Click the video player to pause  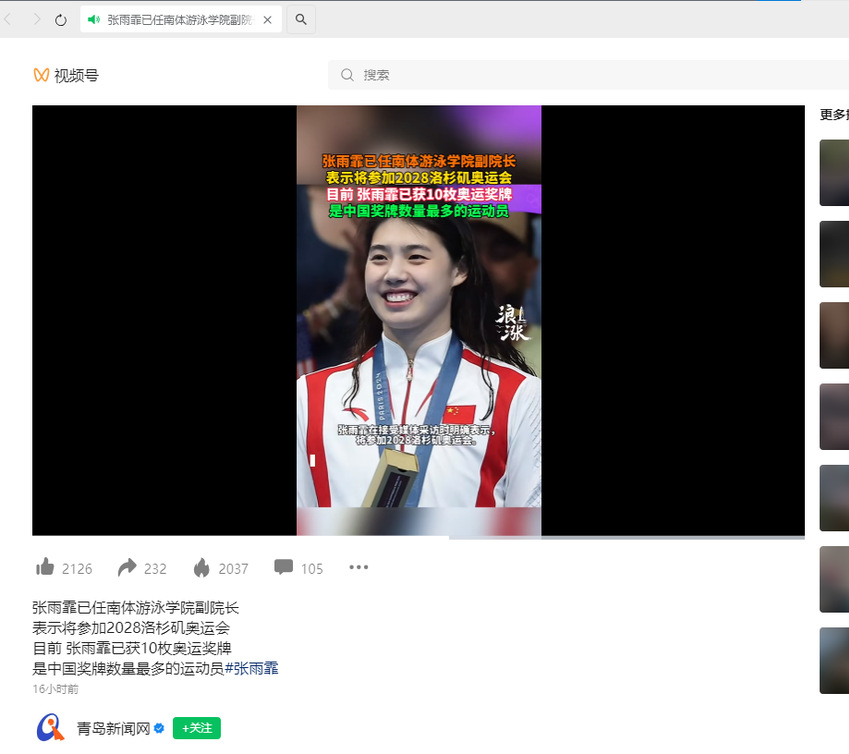[418, 320]
